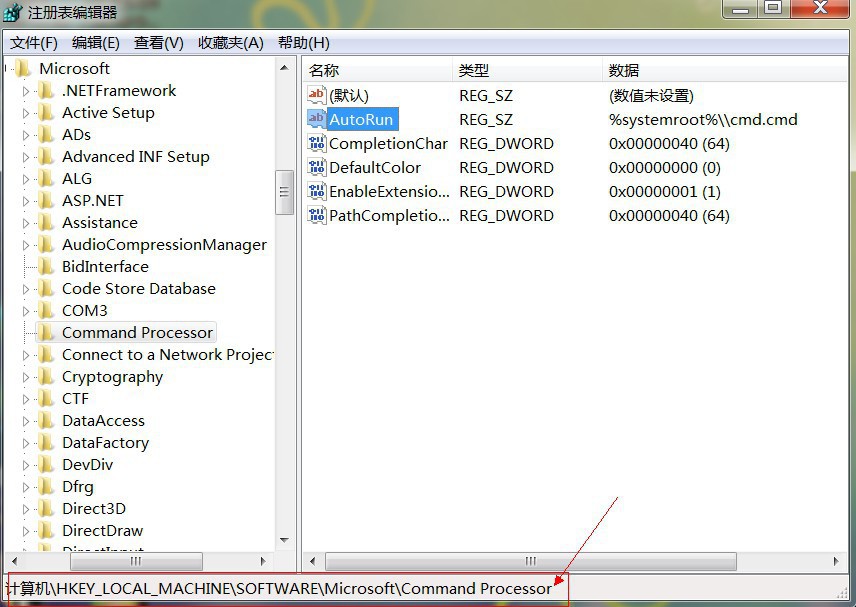Click the 数据 column header

point(624,71)
